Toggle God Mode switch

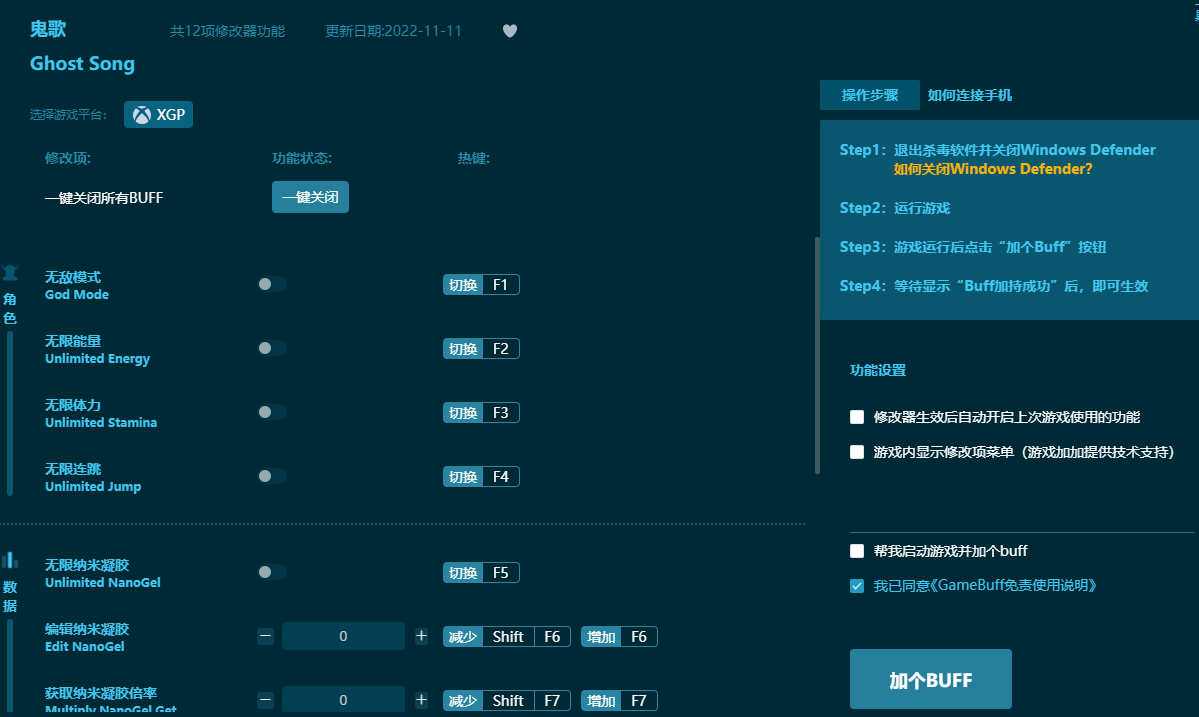(x=271, y=284)
